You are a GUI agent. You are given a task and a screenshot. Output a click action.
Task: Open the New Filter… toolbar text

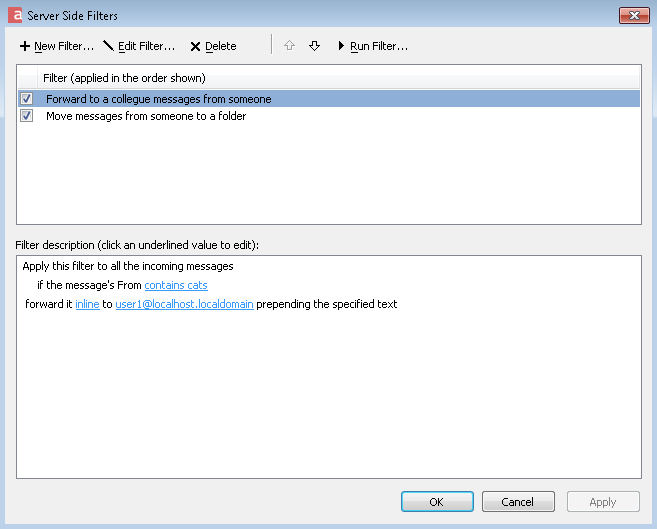(64, 46)
